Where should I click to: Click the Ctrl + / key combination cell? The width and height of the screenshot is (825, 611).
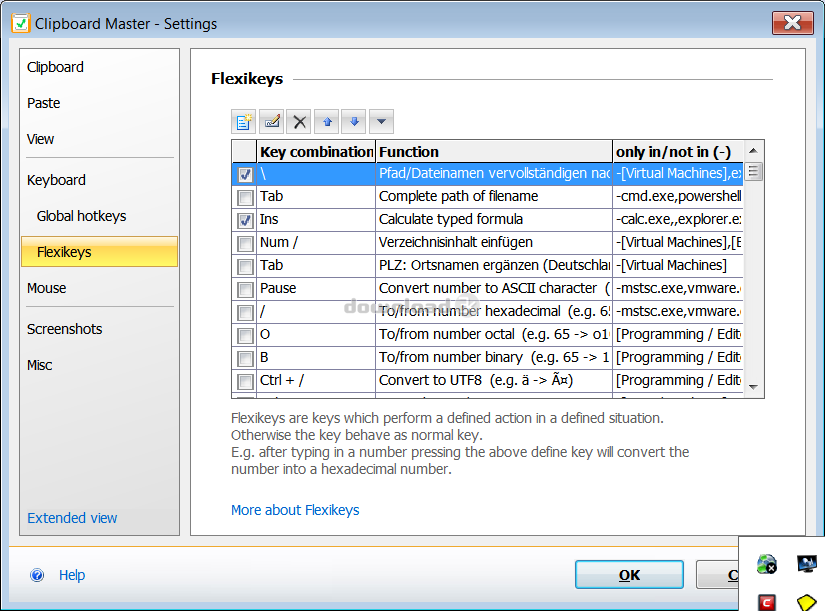(x=316, y=381)
